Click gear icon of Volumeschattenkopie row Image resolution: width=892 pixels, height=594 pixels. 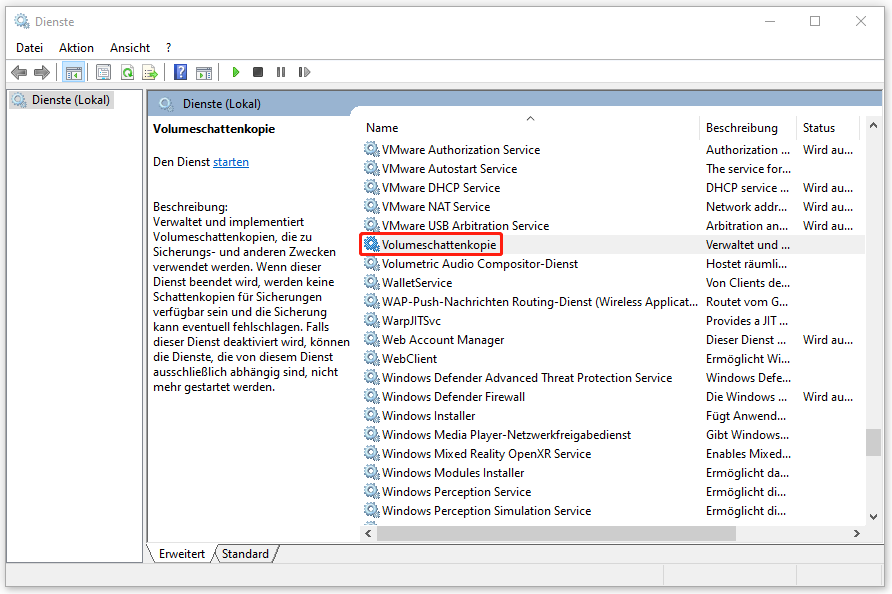371,244
